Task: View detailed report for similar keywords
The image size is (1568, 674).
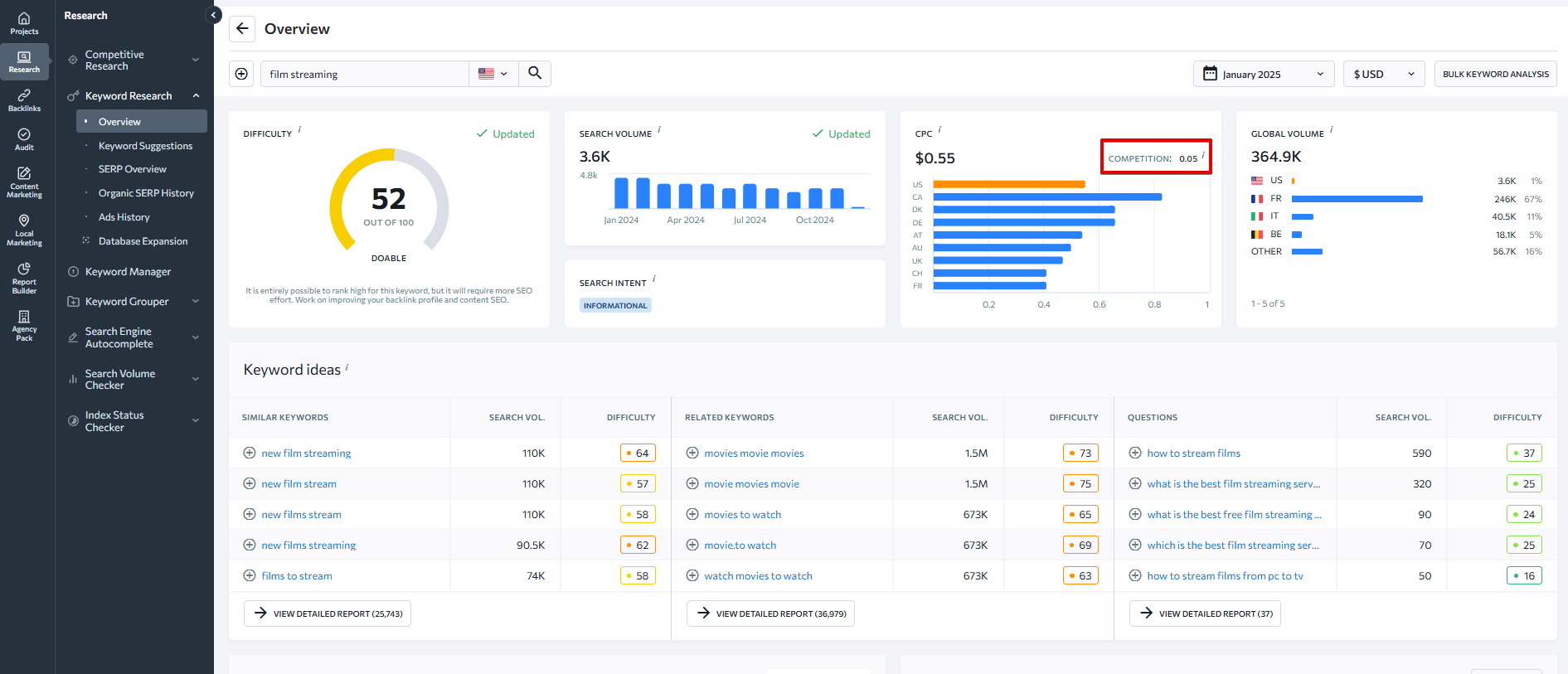Action: [x=328, y=613]
